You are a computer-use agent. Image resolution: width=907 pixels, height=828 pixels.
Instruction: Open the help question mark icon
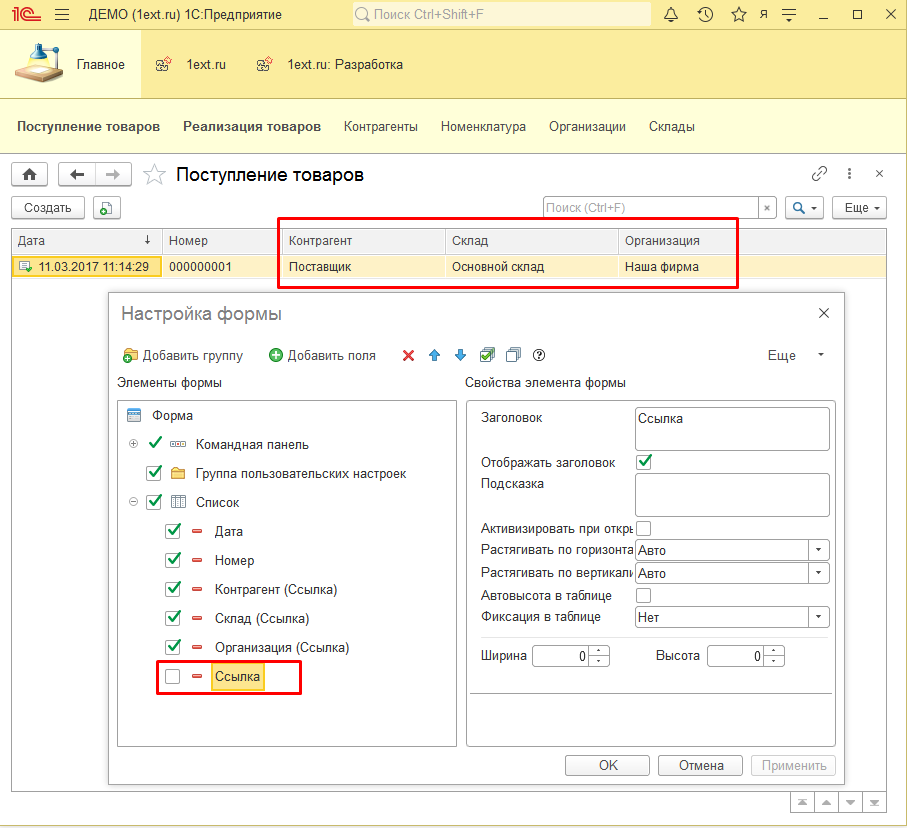(x=538, y=355)
